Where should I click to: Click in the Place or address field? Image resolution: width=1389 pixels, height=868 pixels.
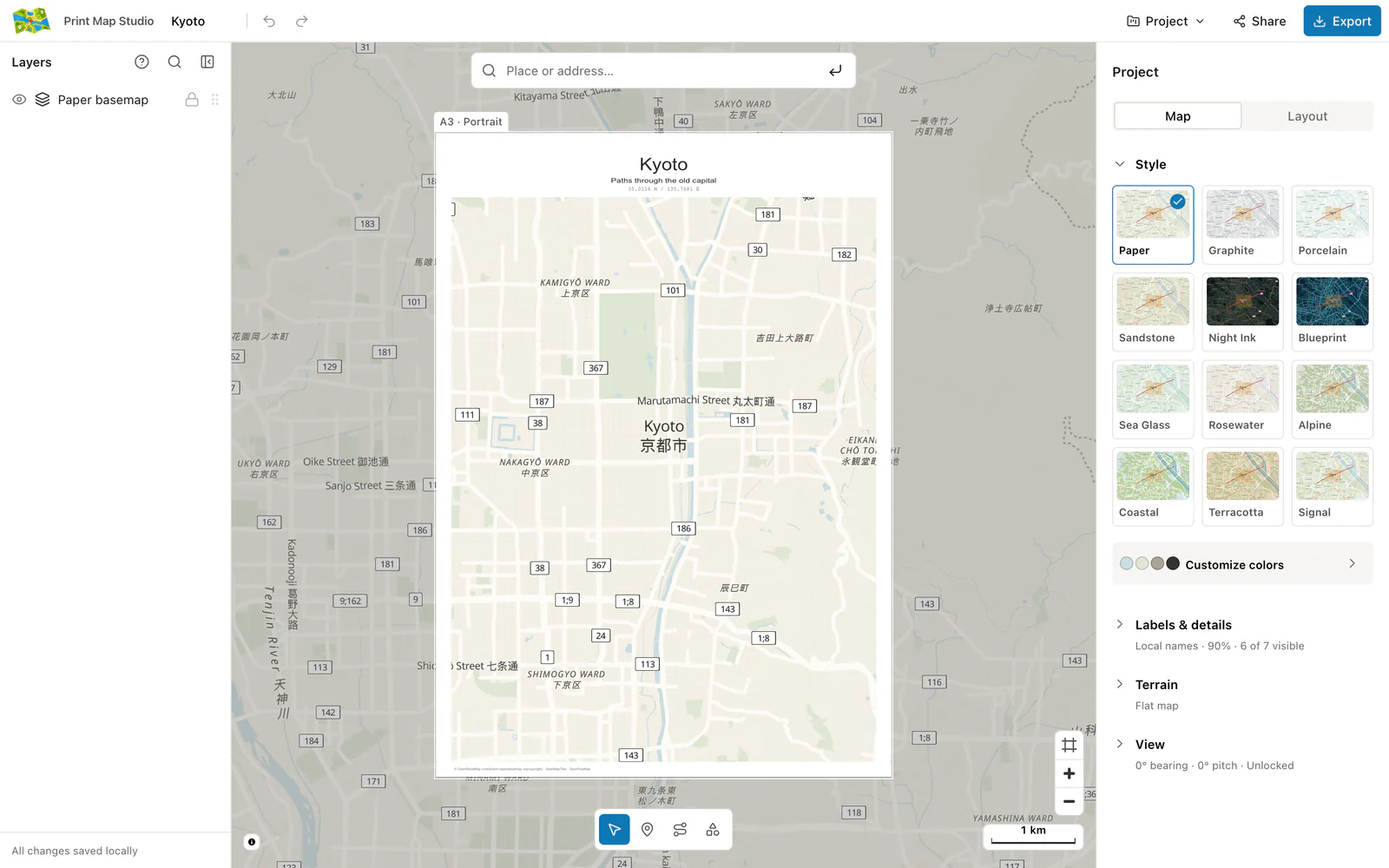click(662, 71)
